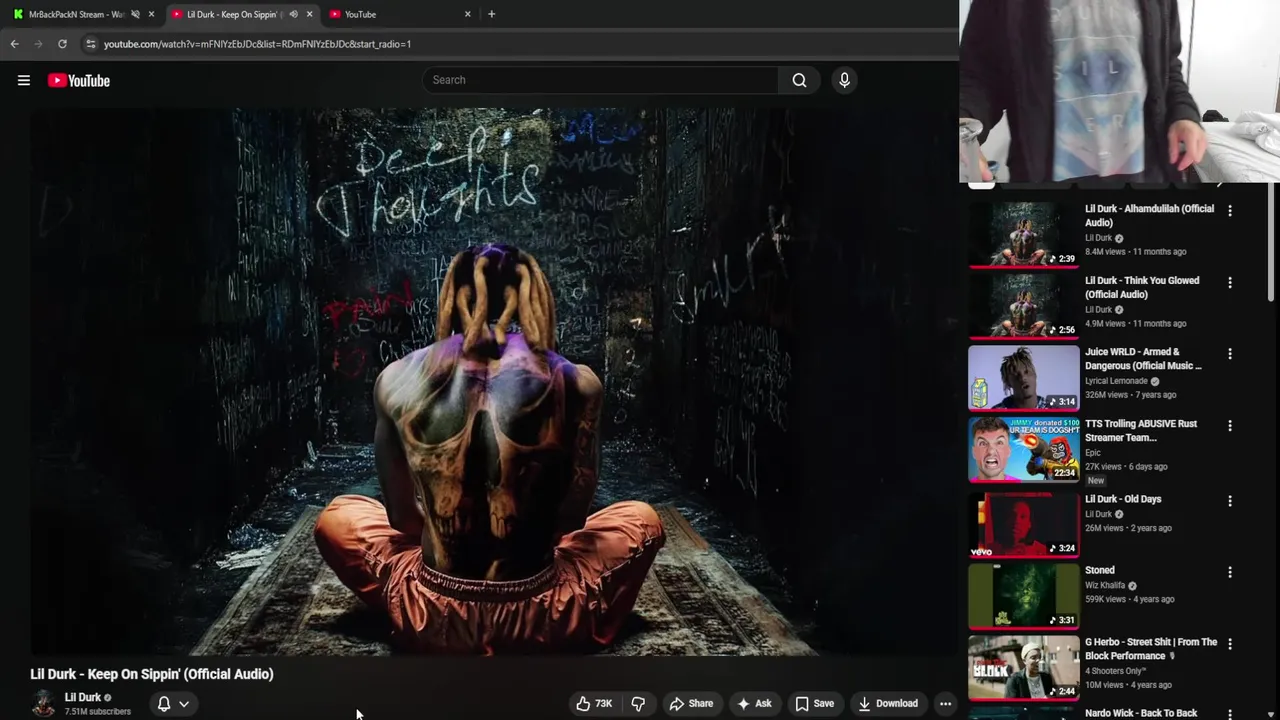
Task: Open Juice WRLD Armed & Dangerous thumbnail
Action: click(1024, 379)
